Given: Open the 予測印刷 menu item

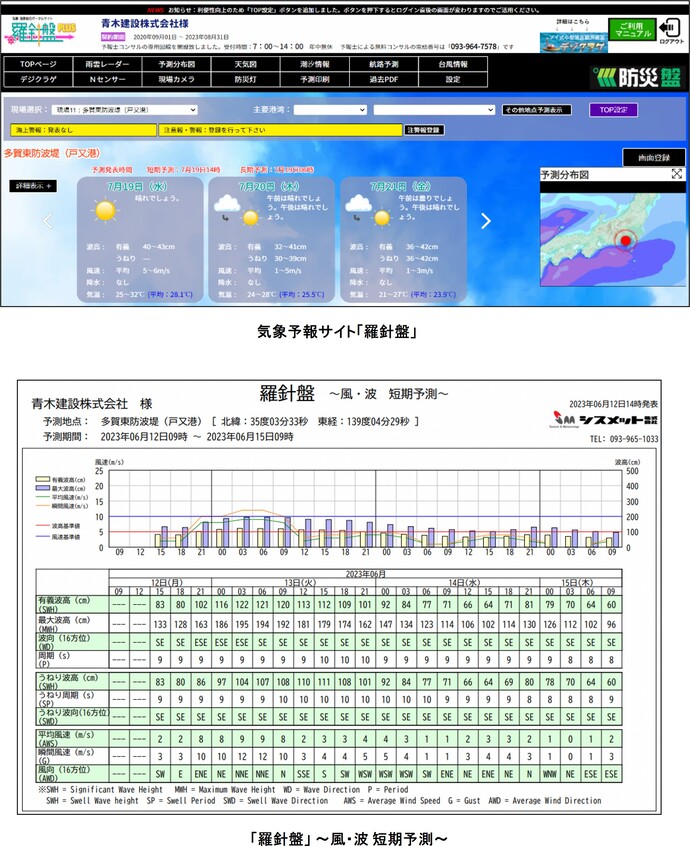Looking at the screenshot, I should (x=315, y=79).
